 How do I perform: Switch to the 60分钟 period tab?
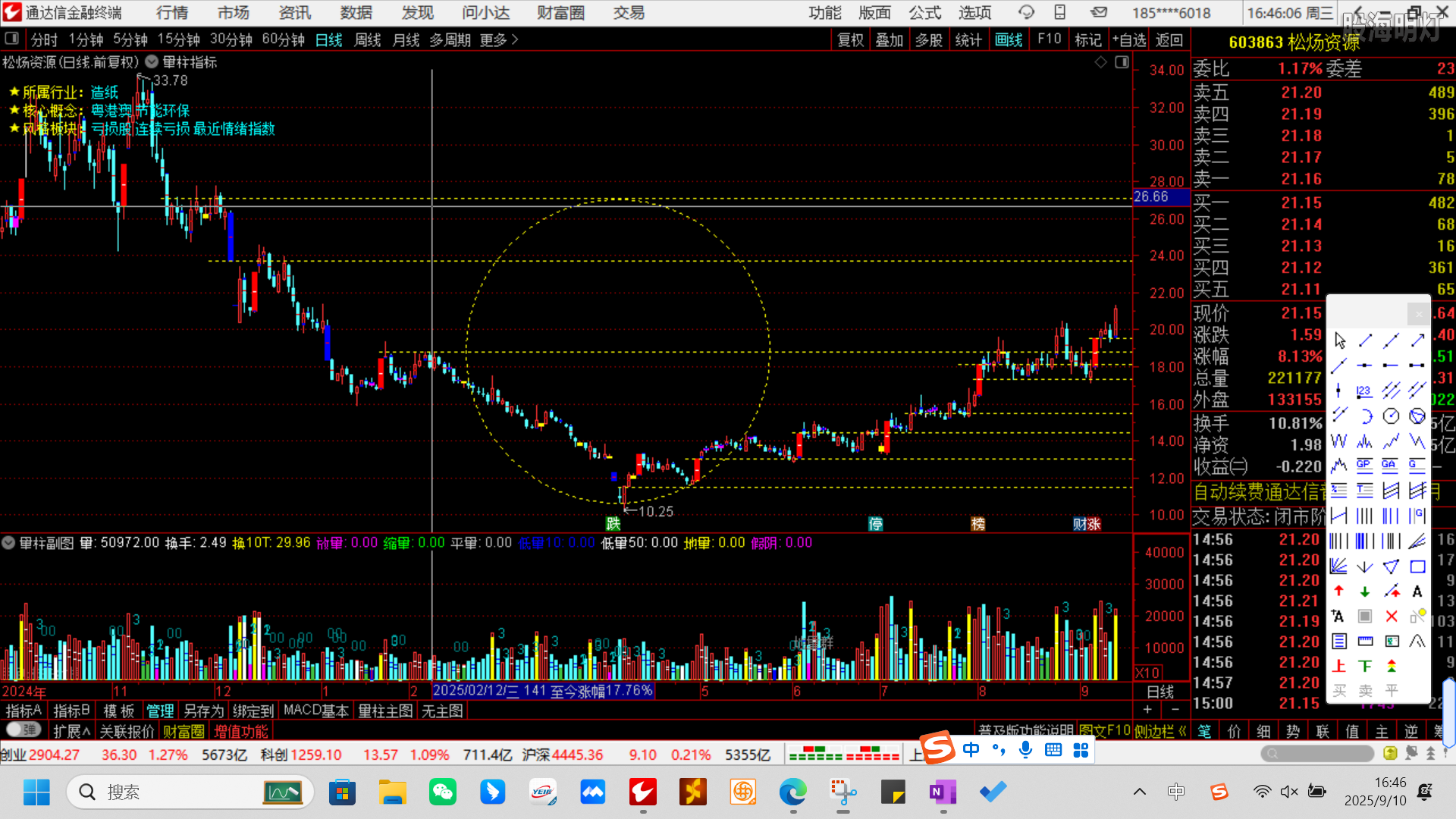[283, 39]
